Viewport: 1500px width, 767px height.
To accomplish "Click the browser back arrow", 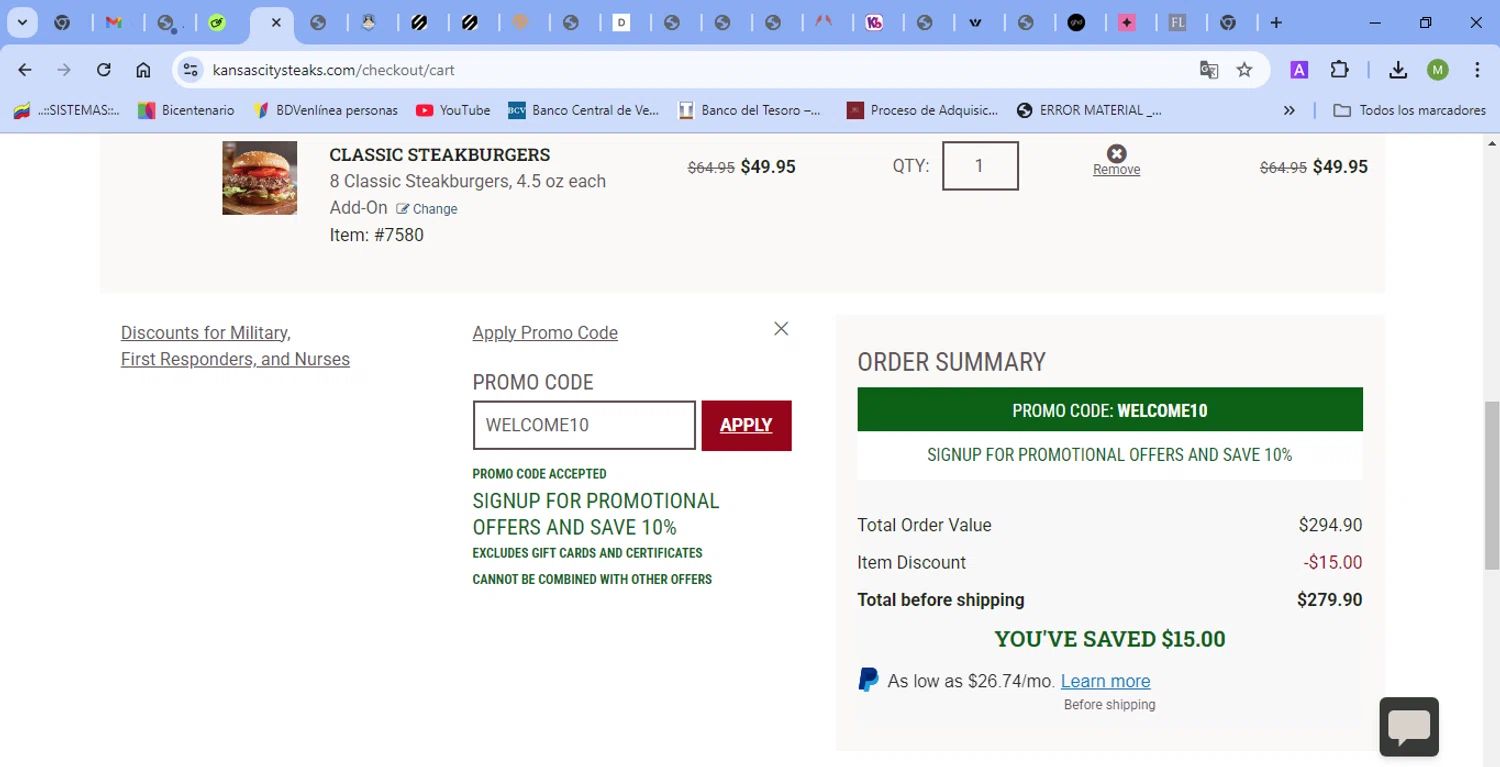I will pos(25,70).
